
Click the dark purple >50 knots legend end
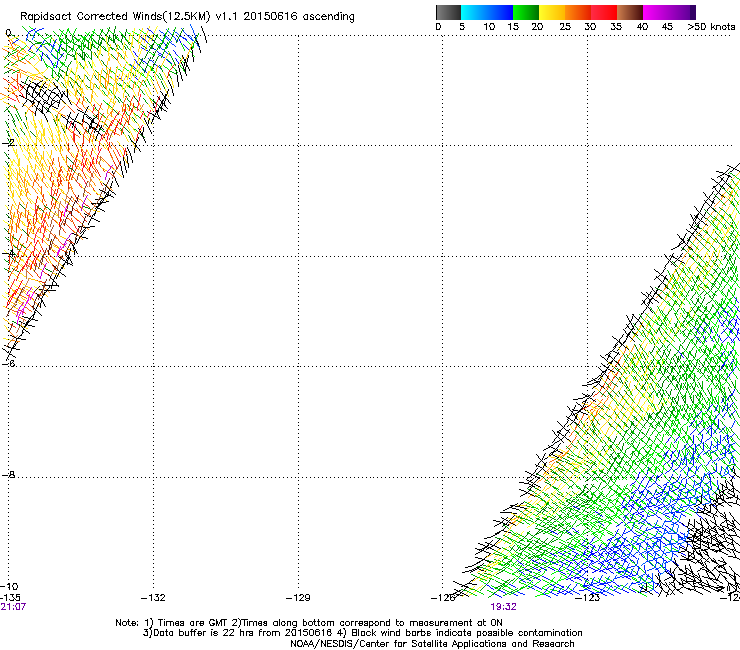693,12
